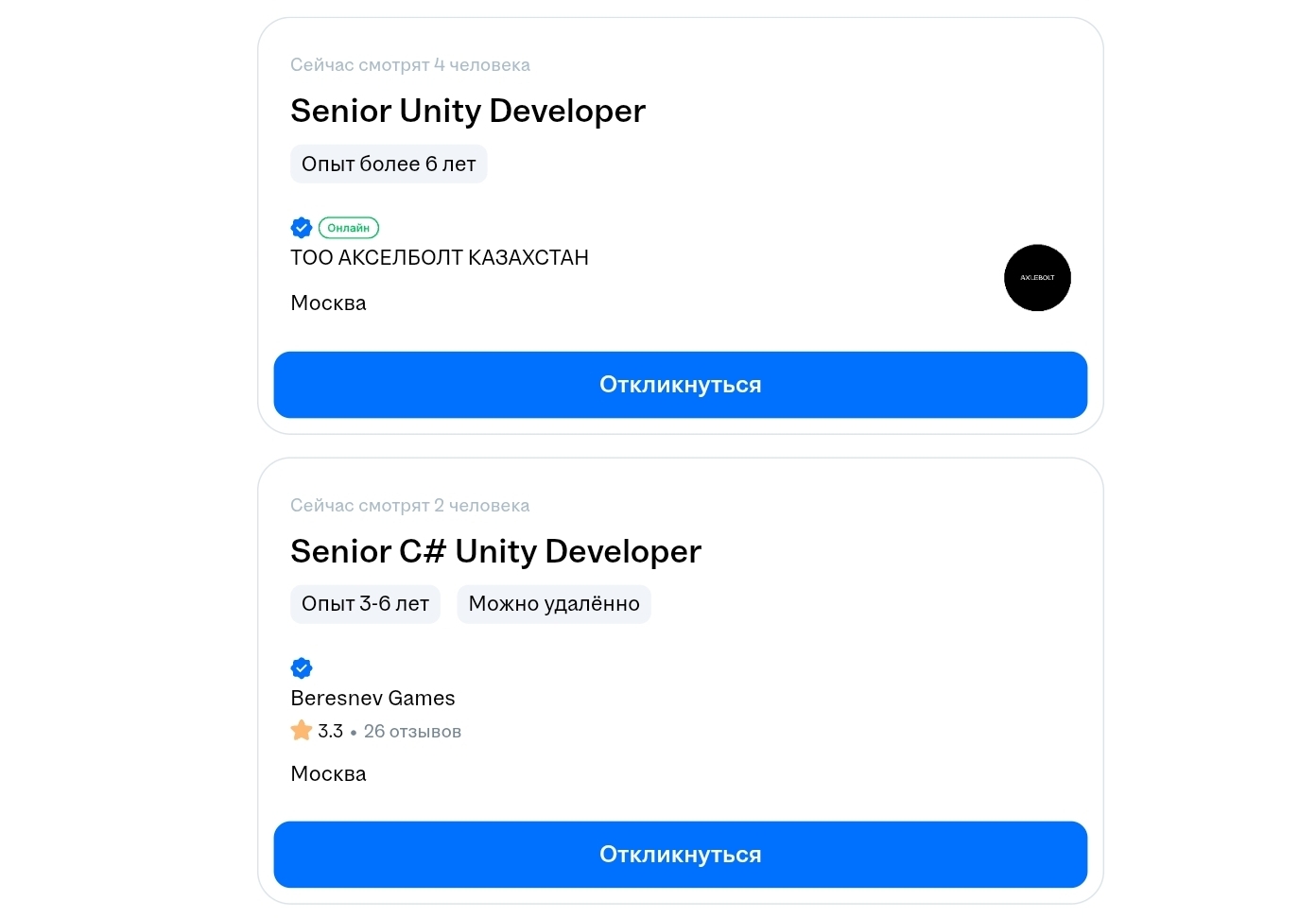Viewport: 1316px width, 918px height.
Task: Click the Axlebolt round company logo
Action: click(1037, 278)
